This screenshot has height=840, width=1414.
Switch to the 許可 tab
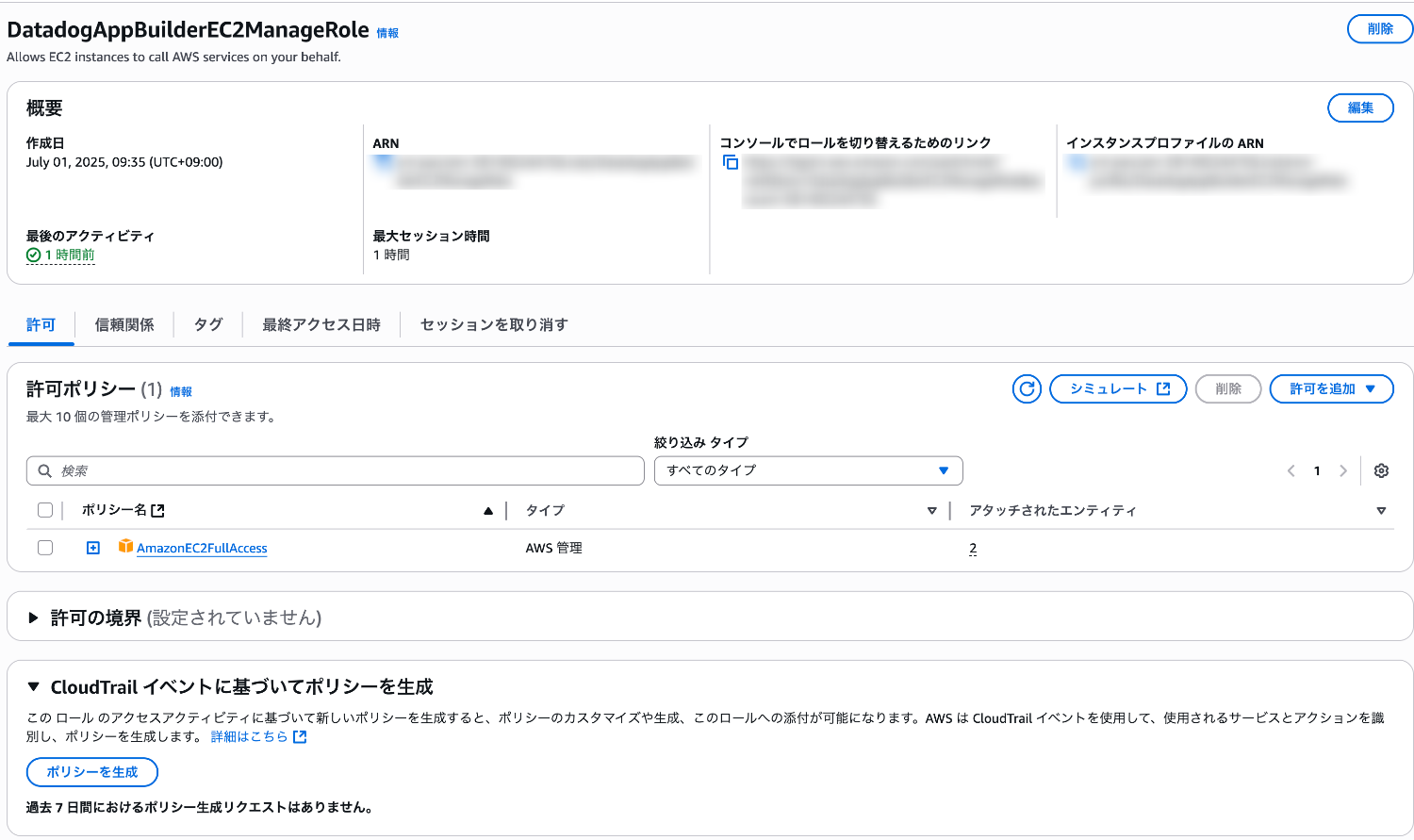41,324
